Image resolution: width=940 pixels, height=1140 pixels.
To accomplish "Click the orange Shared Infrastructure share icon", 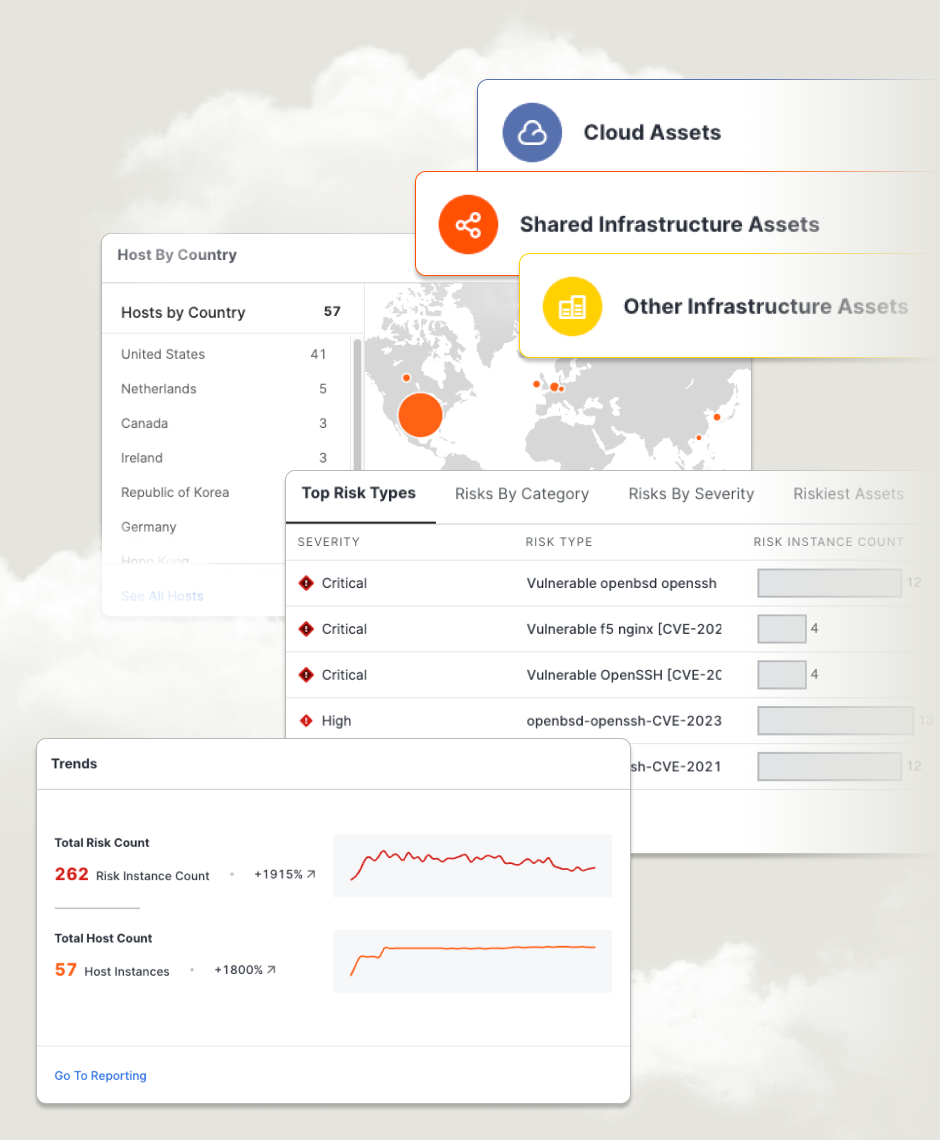I will [x=468, y=225].
